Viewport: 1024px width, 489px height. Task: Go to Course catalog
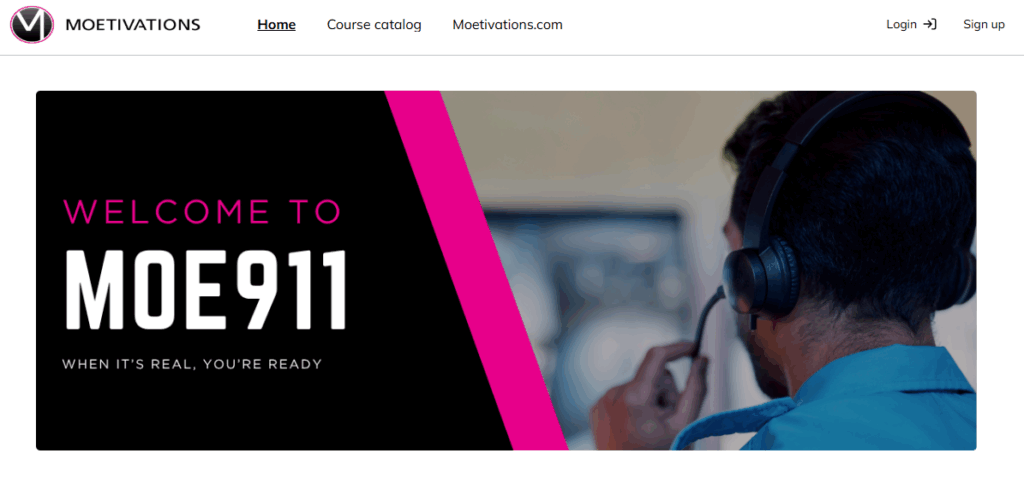point(374,25)
